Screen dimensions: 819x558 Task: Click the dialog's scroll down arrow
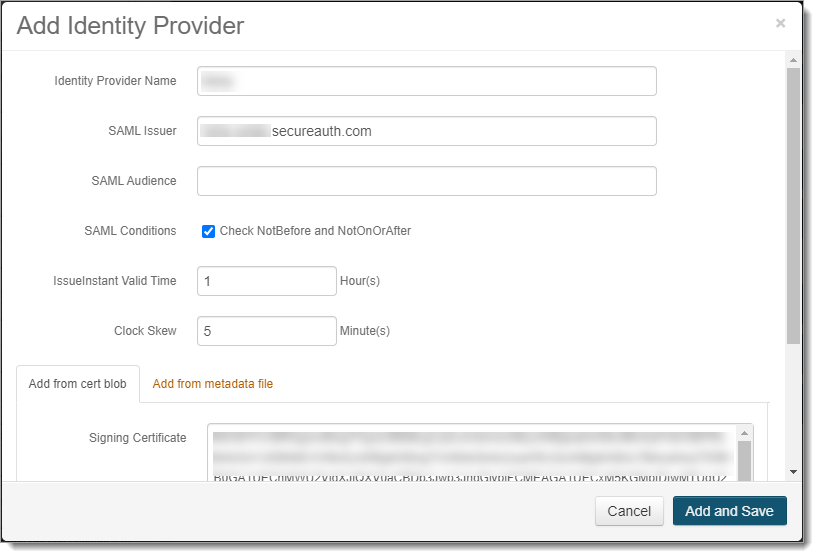point(793,471)
